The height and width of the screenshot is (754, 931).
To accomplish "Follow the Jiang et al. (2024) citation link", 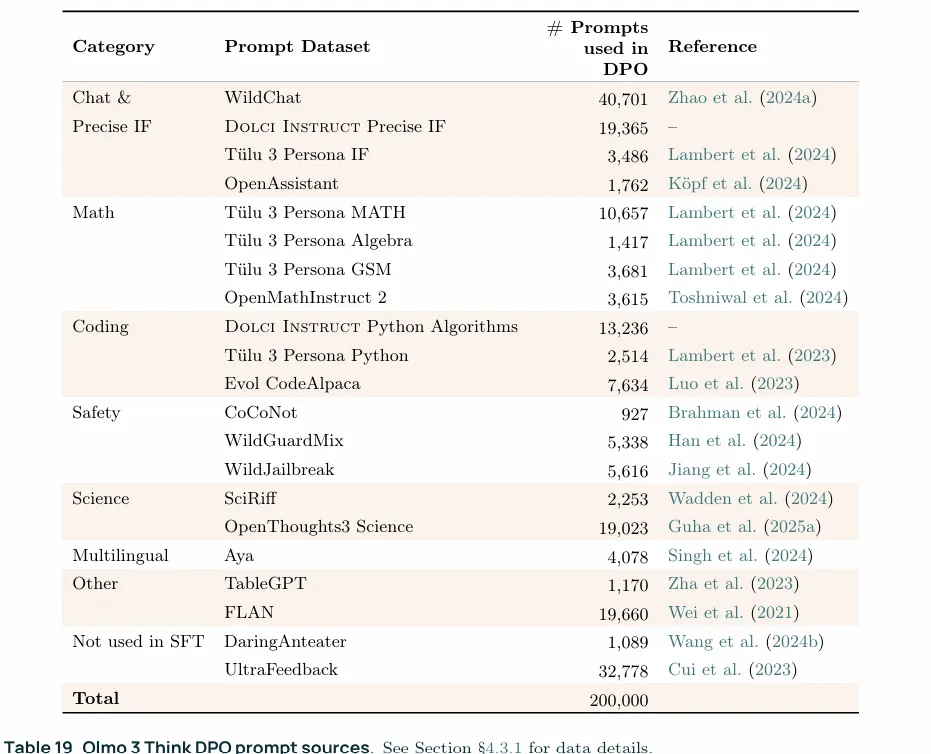I will (x=739, y=470).
